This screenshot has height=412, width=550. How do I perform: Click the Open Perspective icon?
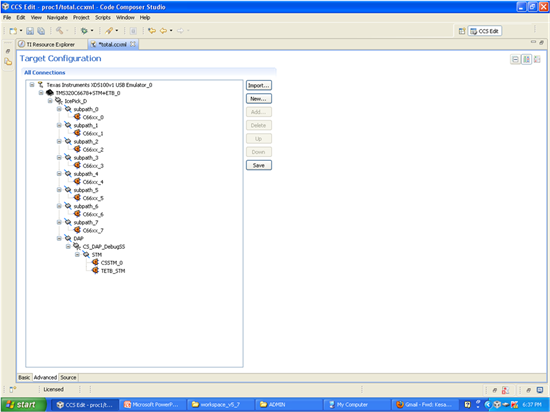(x=462, y=31)
